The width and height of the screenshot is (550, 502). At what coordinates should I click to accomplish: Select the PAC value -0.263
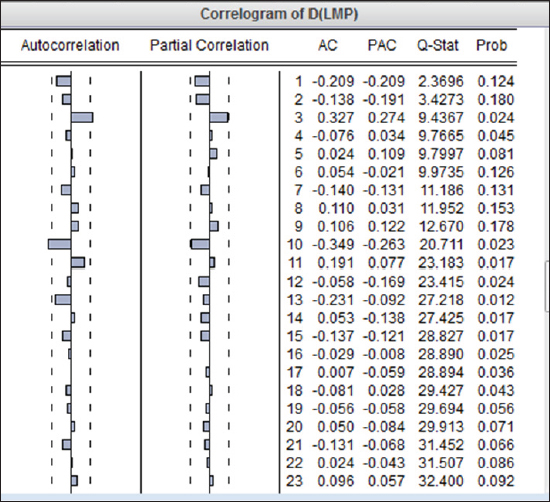coord(384,245)
